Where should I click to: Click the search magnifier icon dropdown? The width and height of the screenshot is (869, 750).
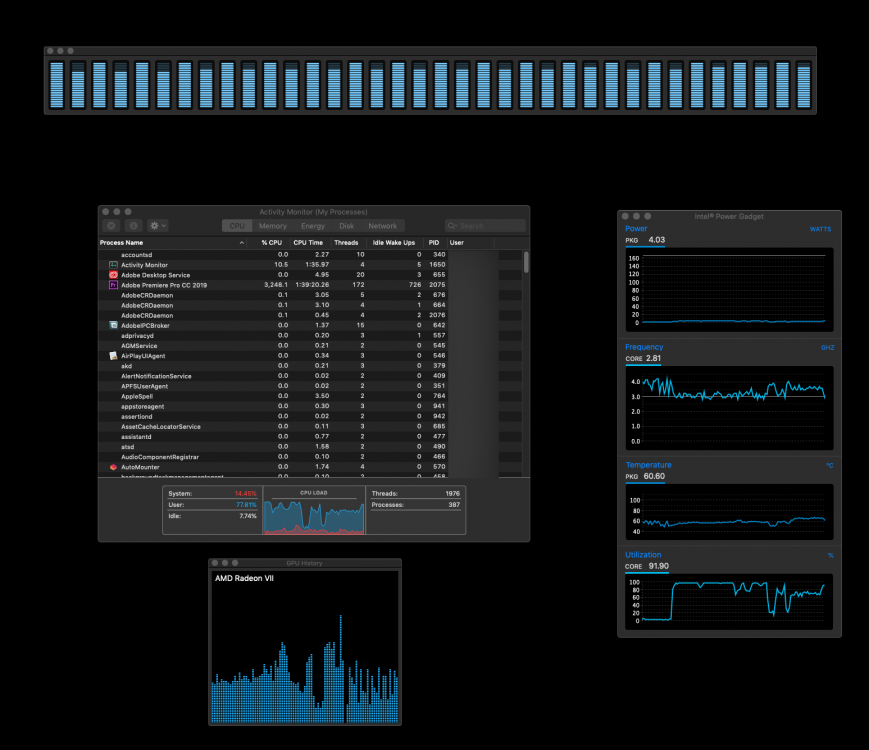(x=452, y=226)
